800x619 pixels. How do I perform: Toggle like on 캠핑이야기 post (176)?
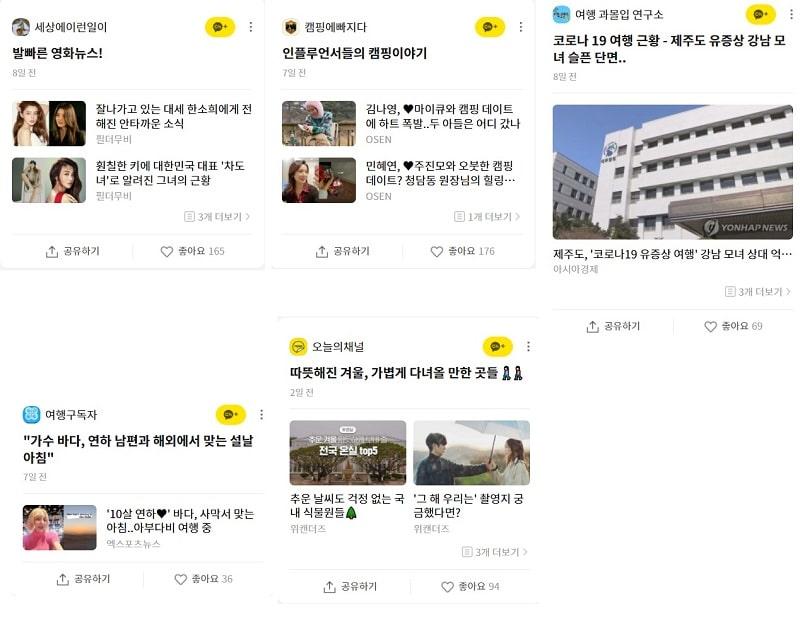point(462,251)
